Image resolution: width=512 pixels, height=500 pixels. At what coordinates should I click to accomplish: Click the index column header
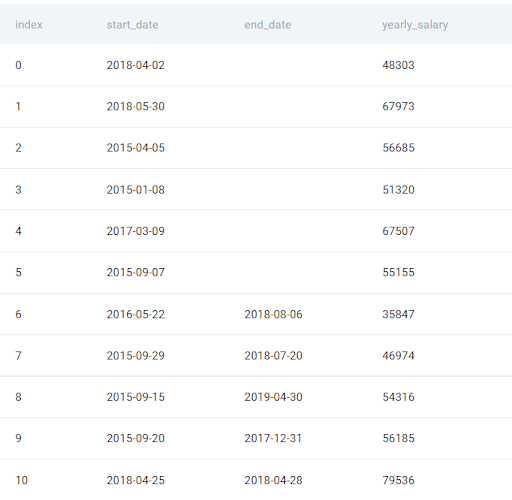point(29,25)
